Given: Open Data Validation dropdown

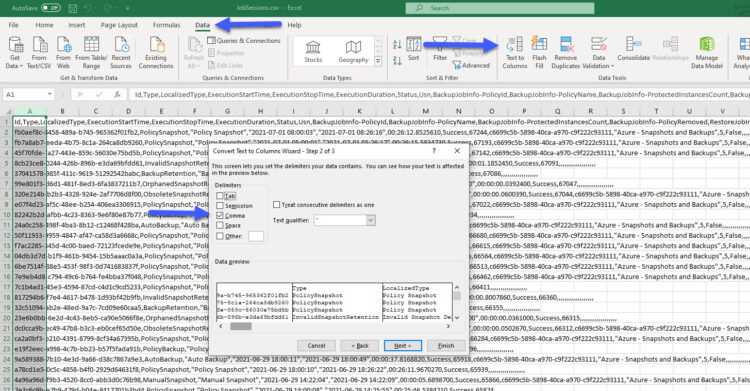Looking at the screenshot, I should click(x=598, y=66).
